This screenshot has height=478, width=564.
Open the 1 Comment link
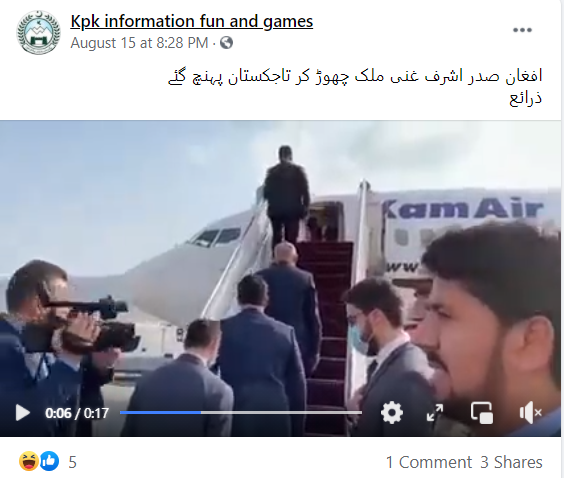tap(428, 462)
